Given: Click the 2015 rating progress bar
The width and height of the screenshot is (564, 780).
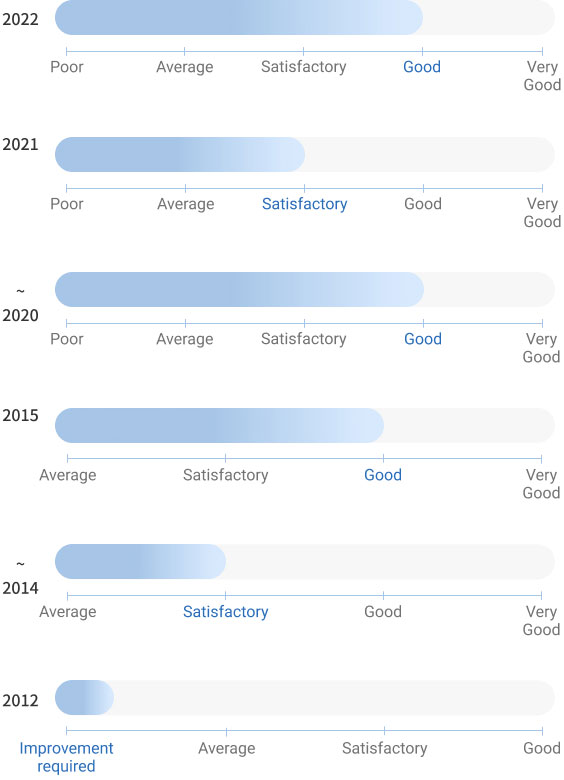Looking at the screenshot, I should 305,425.
